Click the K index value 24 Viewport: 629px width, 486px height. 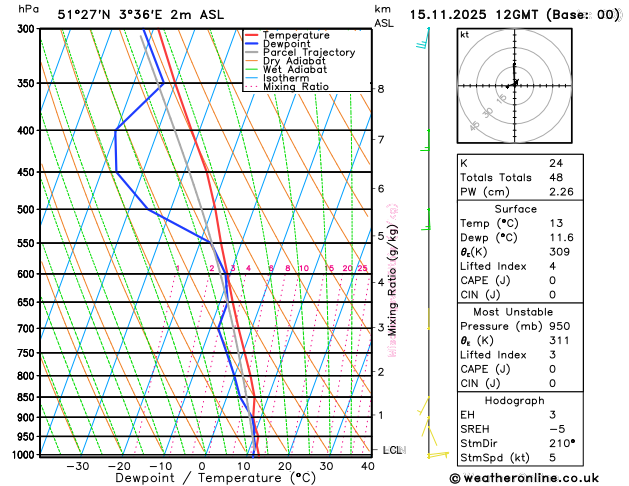[556, 163]
